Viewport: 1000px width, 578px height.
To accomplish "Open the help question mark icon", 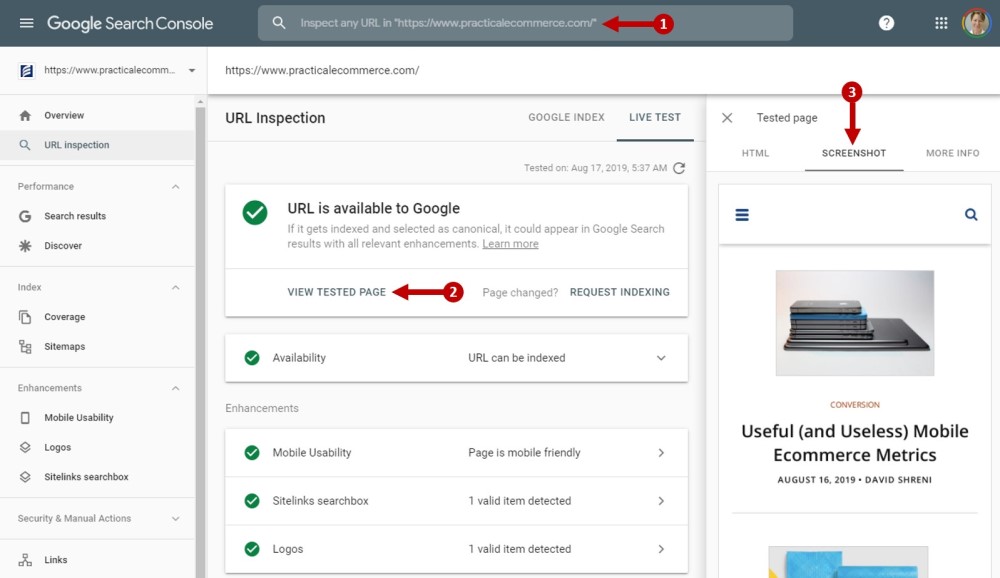I will (886, 24).
